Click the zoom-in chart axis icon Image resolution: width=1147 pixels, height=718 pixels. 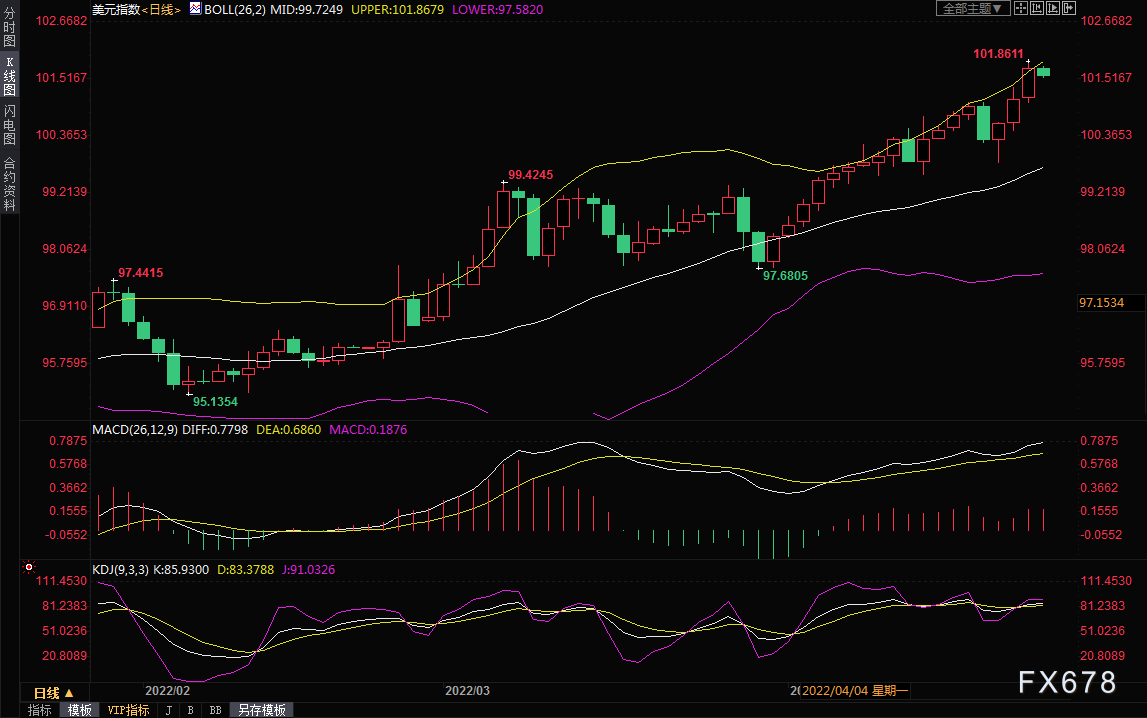point(1037,8)
